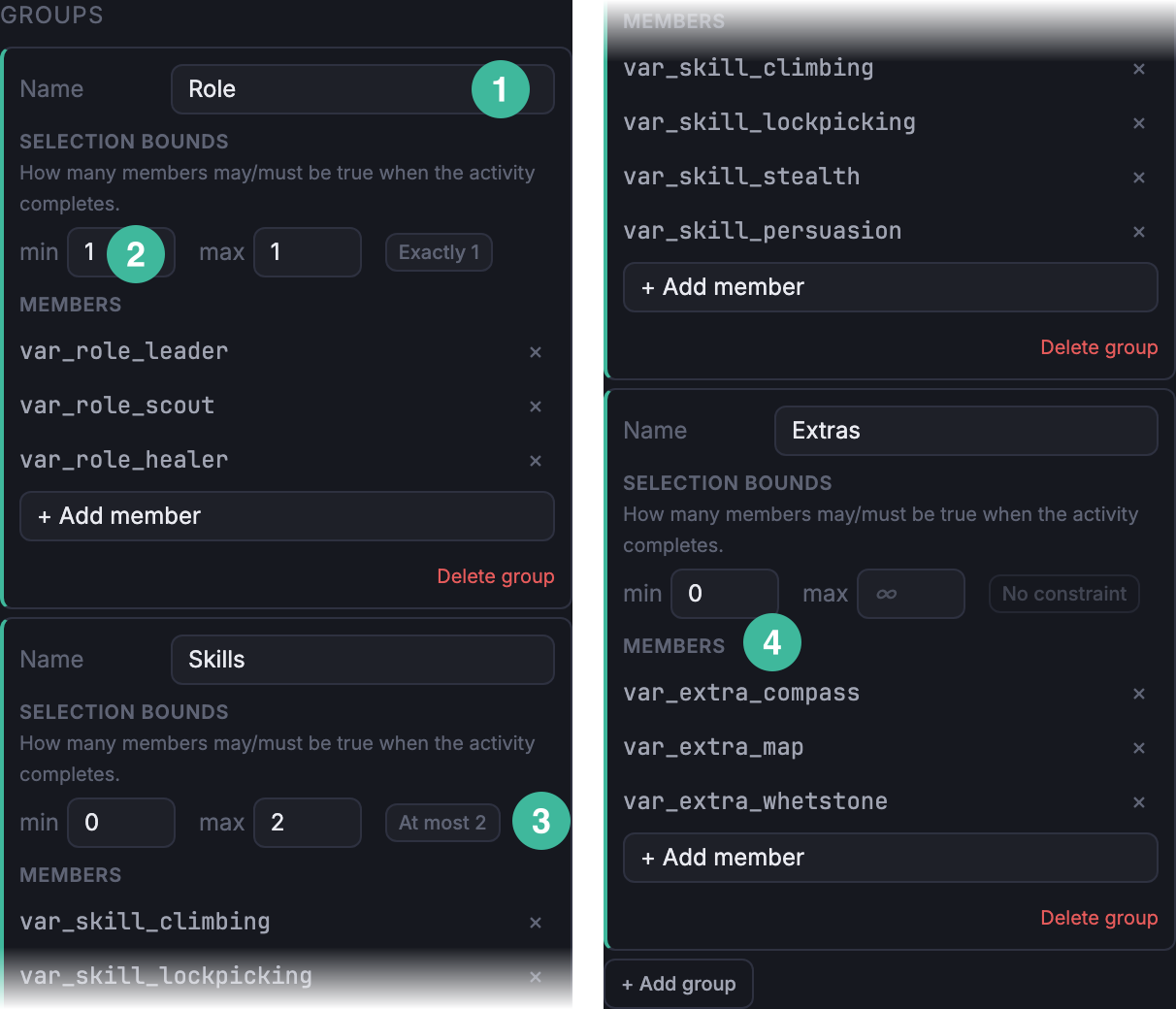Image resolution: width=1176 pixels, height=1009 pixels.
Task: Remove the var_role_healer member
Action: click(x=536, y=461)
